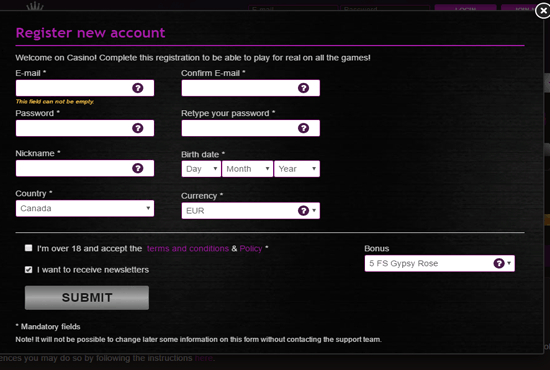Open the birth Year dropdown

(x=297, y=169)
